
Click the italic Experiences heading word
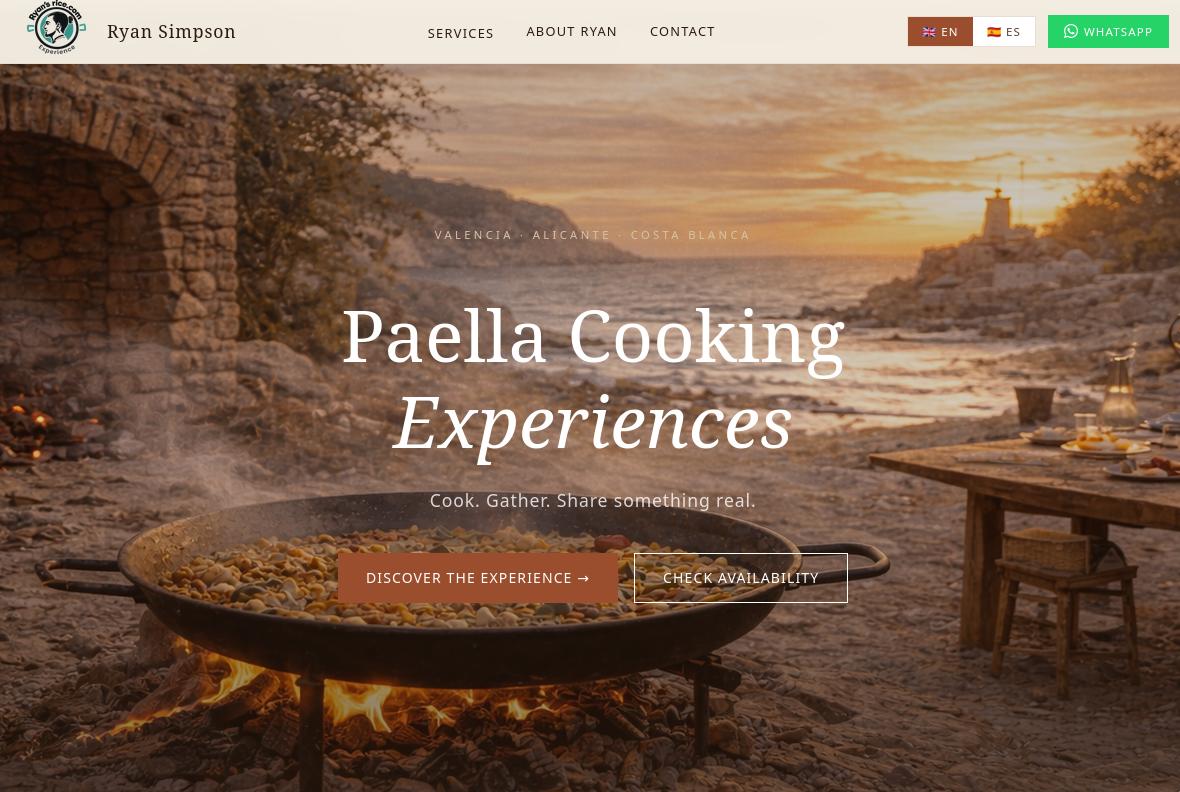tap(592, 424)
